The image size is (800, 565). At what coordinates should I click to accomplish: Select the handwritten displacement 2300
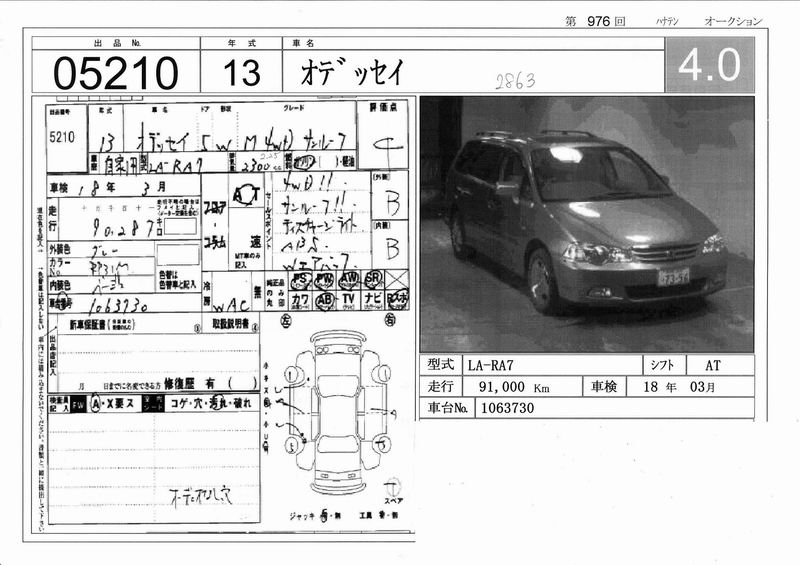255,164
